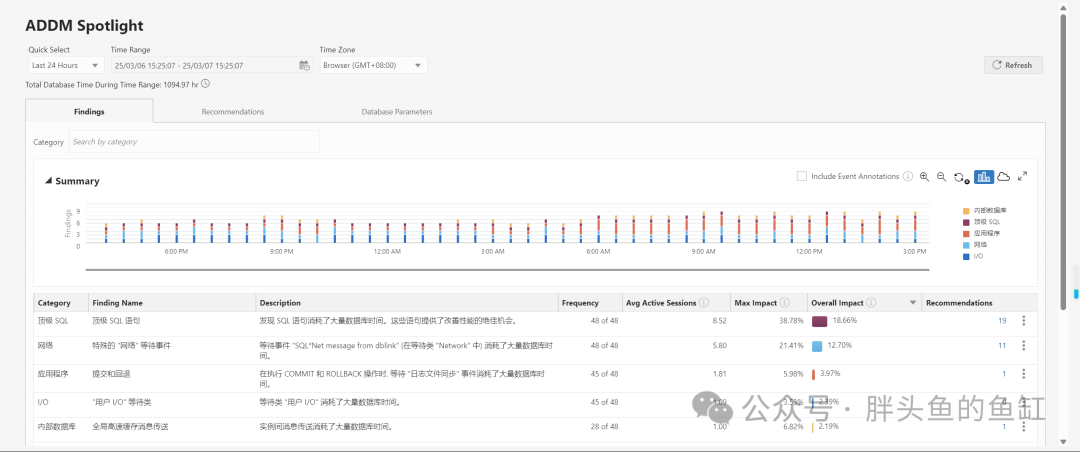Open the Time Zone Browser dropdown

click(373, 65)
